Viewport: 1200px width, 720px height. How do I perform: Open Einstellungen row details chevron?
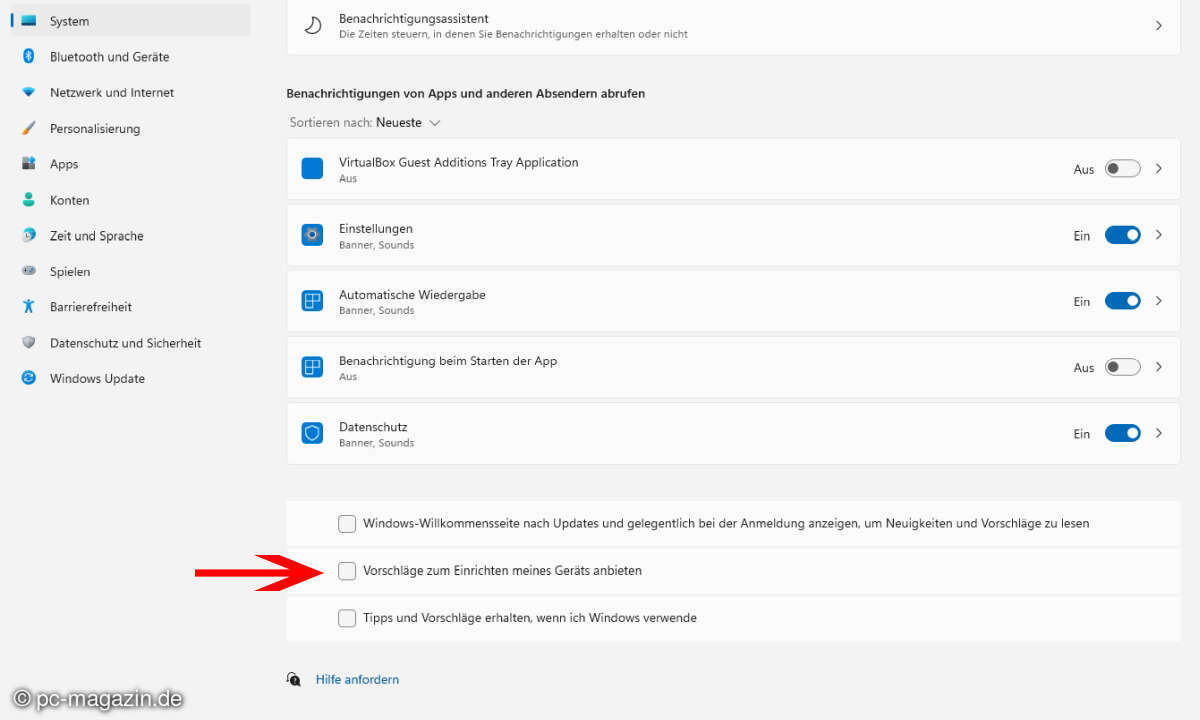[1159, 235]
